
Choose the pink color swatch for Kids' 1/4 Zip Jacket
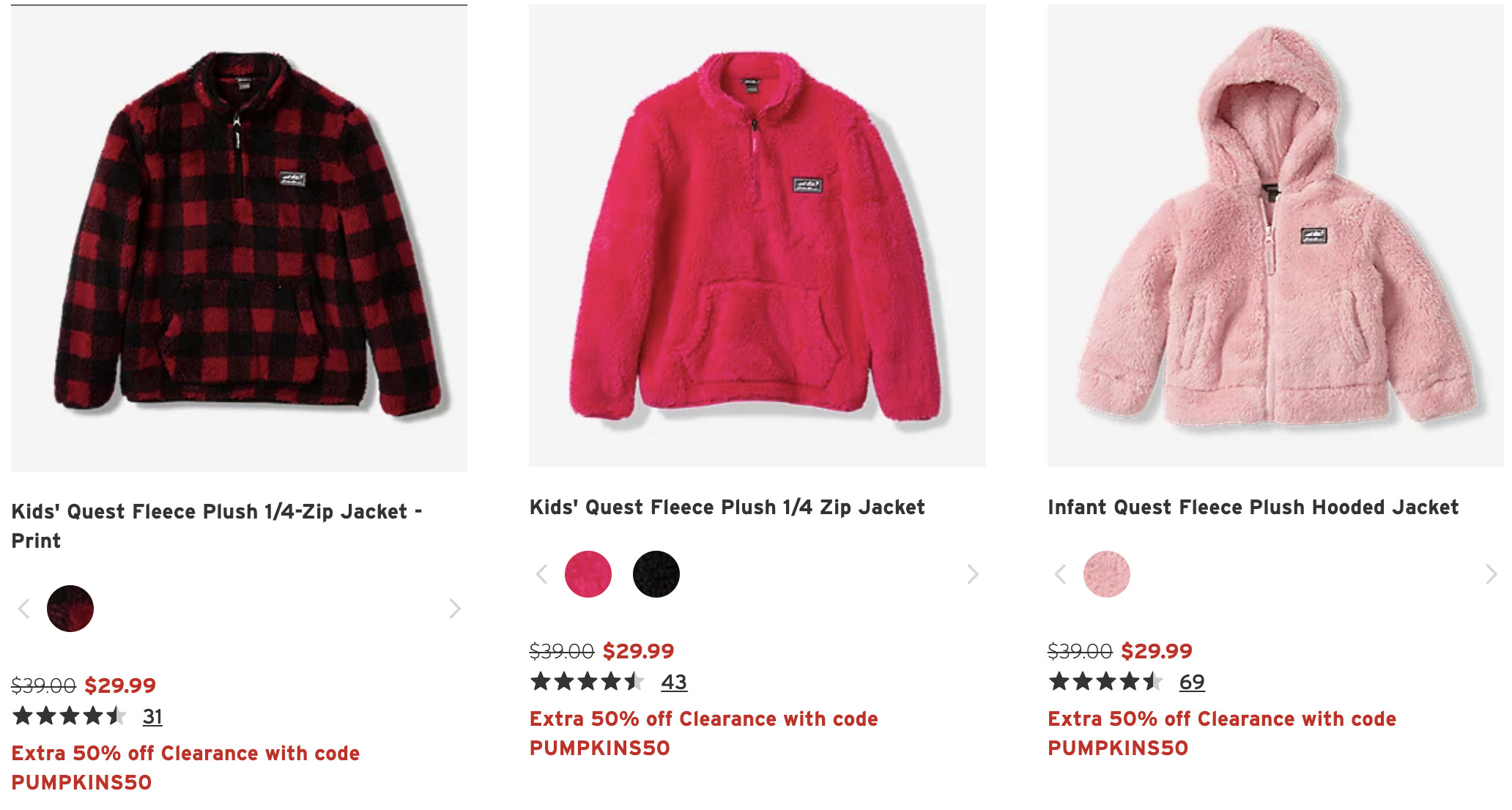pyautogui.click(x=588, y=574)
